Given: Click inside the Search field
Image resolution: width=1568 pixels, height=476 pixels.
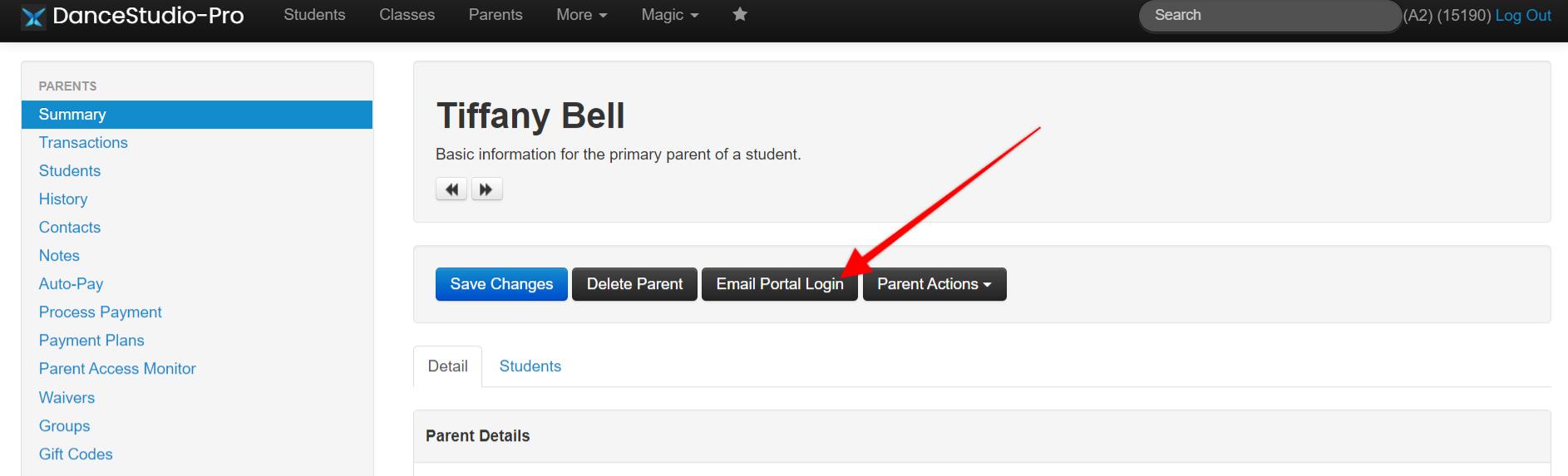Looking at the screenshot, I should pos(1270,16).
